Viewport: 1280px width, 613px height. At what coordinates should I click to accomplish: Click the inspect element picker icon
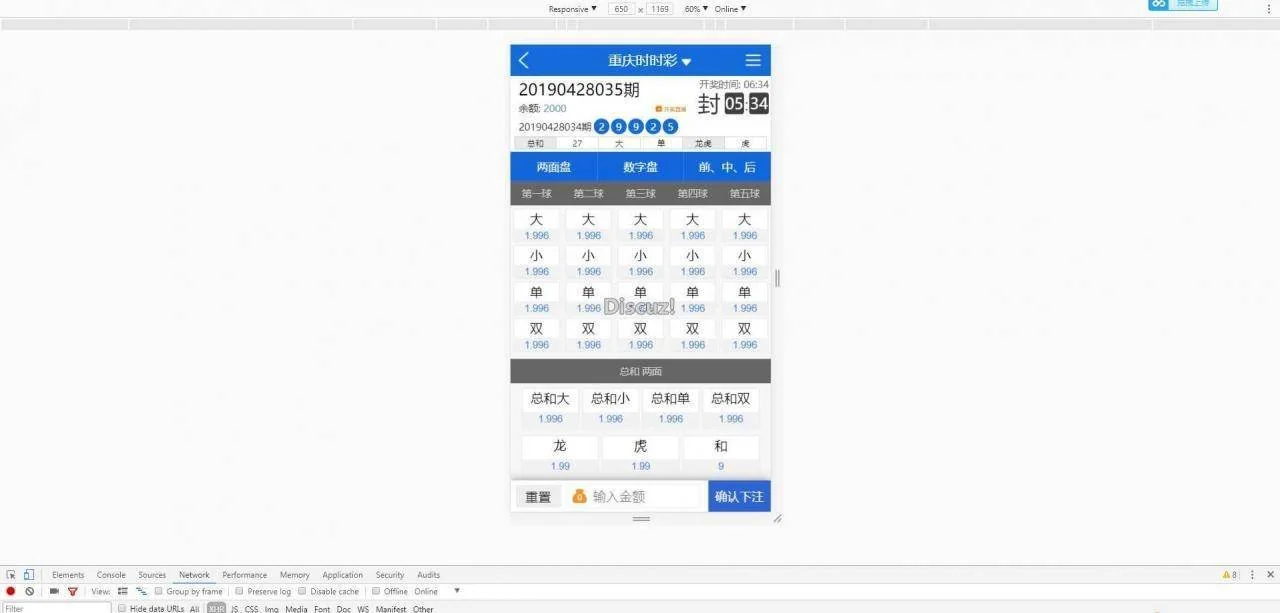11,575
